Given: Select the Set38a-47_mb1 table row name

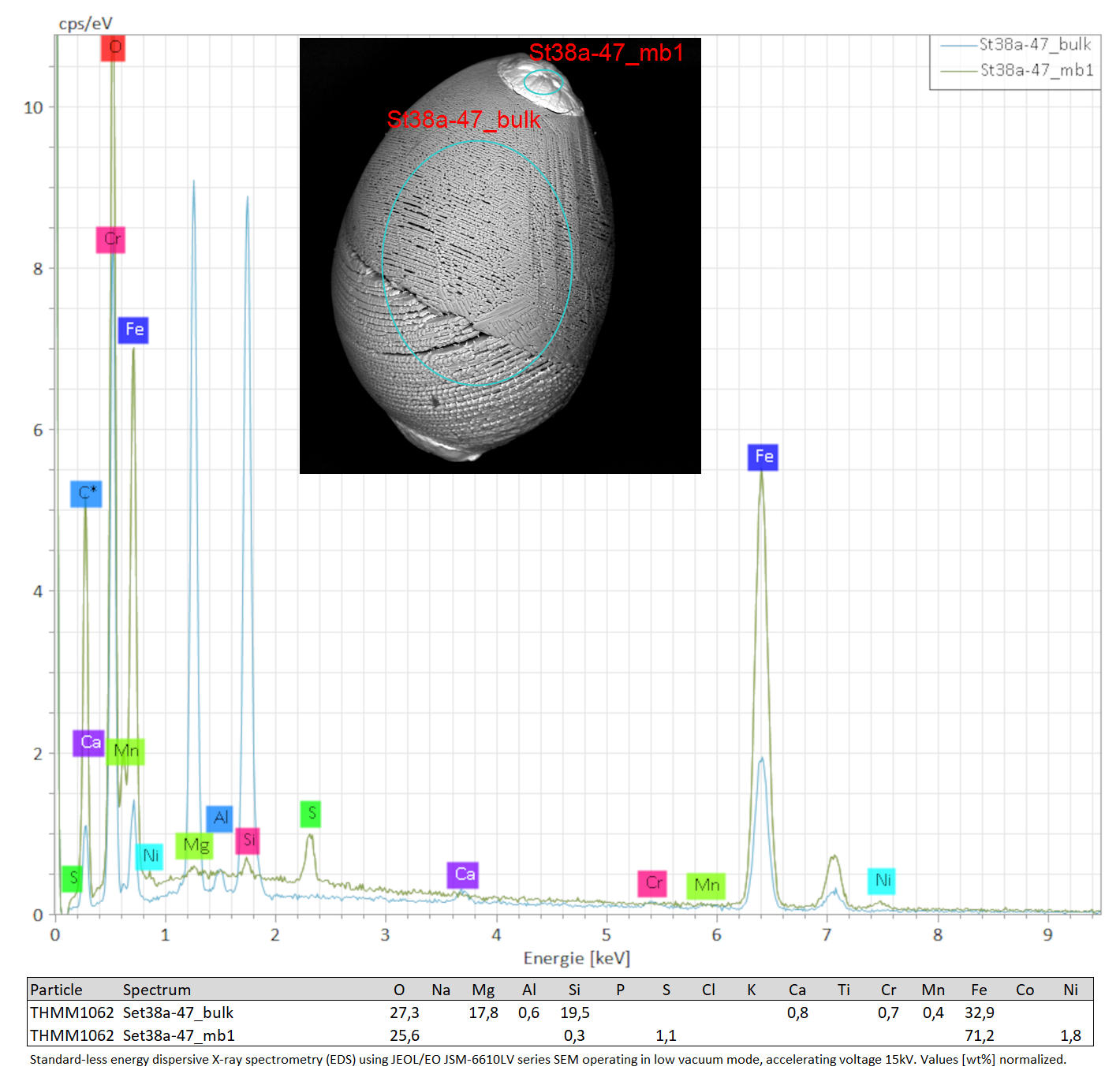Looking at the screenshot, I should point(179,1035).
